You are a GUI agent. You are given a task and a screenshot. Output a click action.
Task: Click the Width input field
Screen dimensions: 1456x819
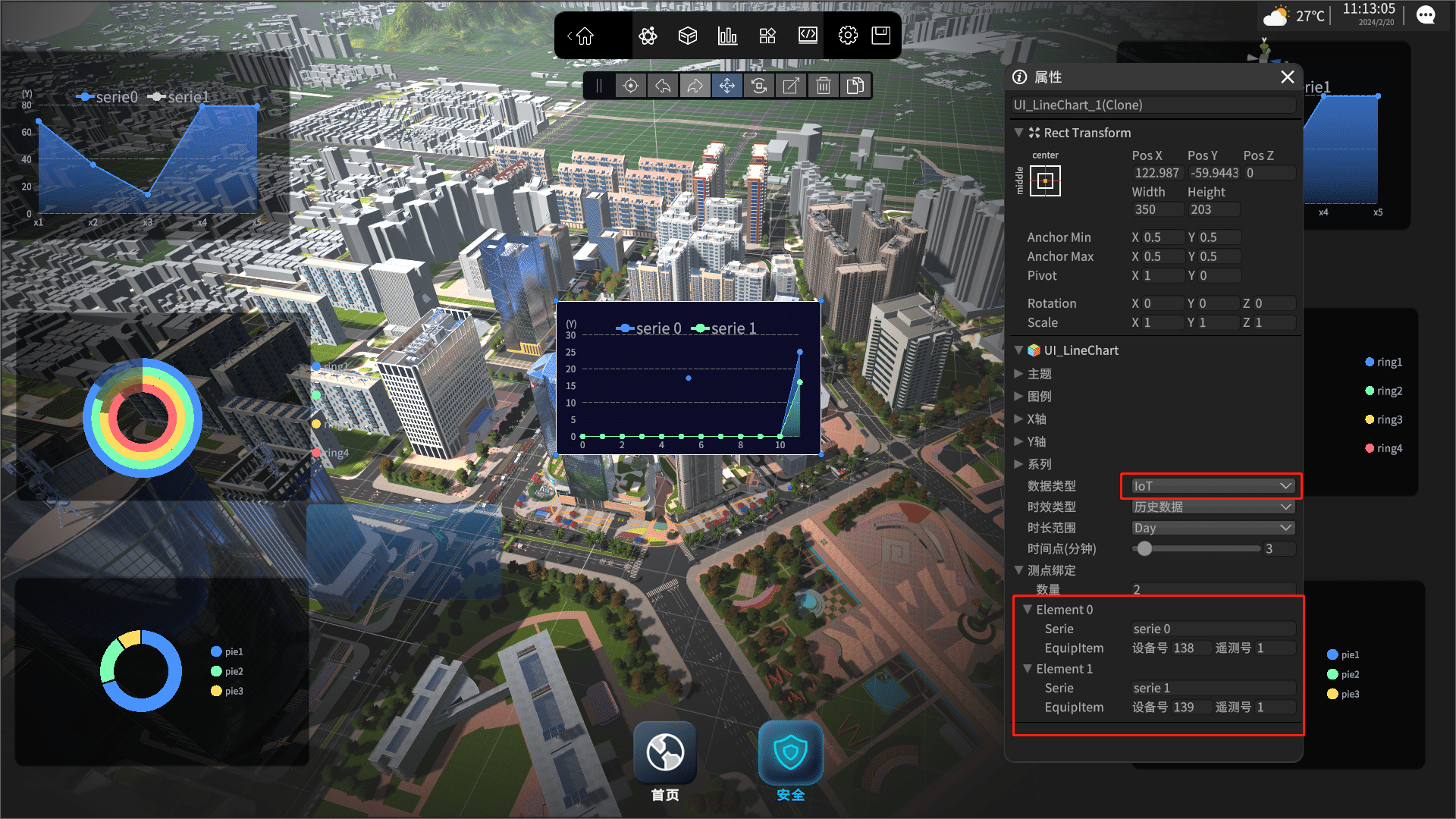click(x=1157, y=210)
